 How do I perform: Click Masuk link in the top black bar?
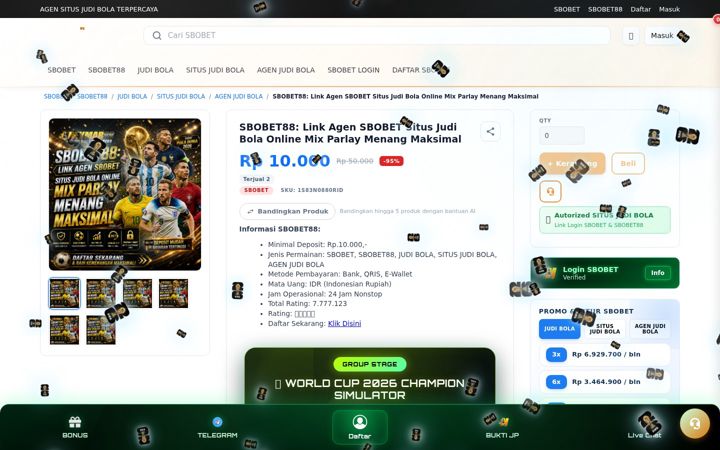click(669, 9)
